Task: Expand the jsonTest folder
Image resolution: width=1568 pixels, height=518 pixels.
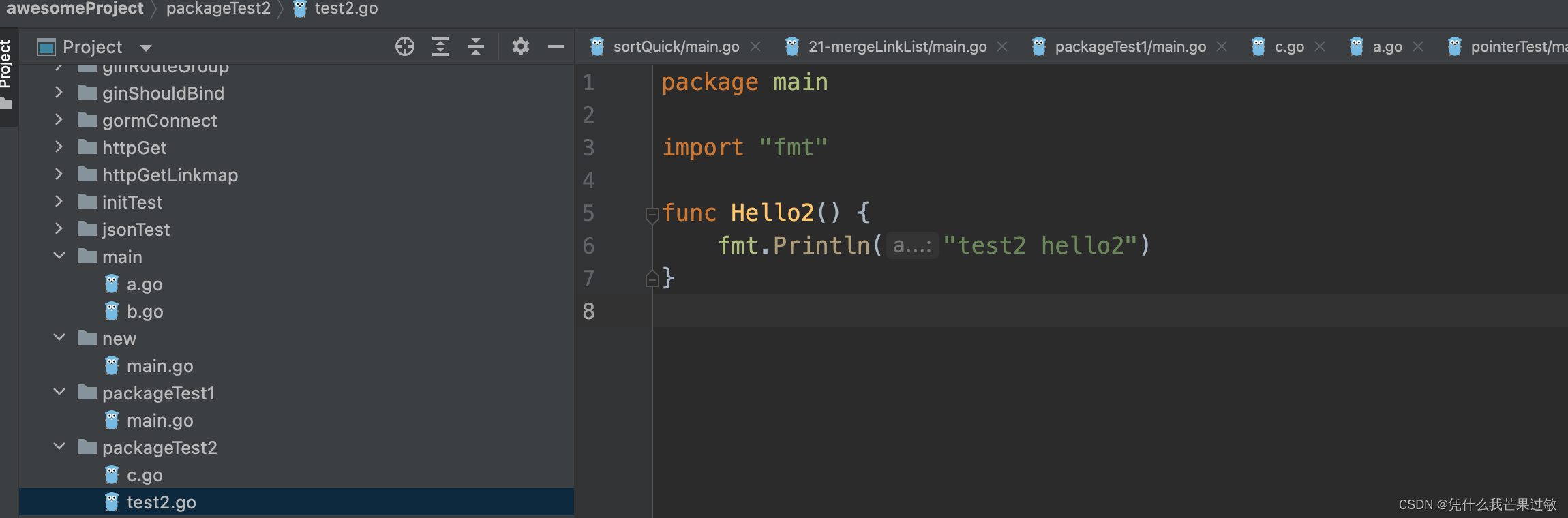Action: [59, 229]
